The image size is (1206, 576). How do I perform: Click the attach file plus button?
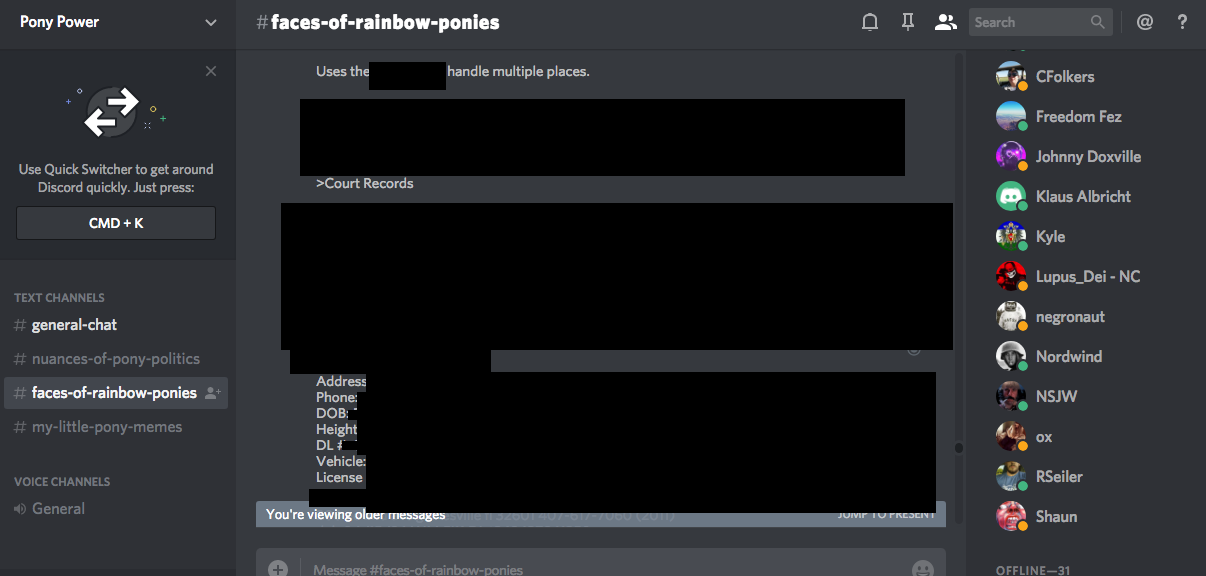tap(278, 568)
